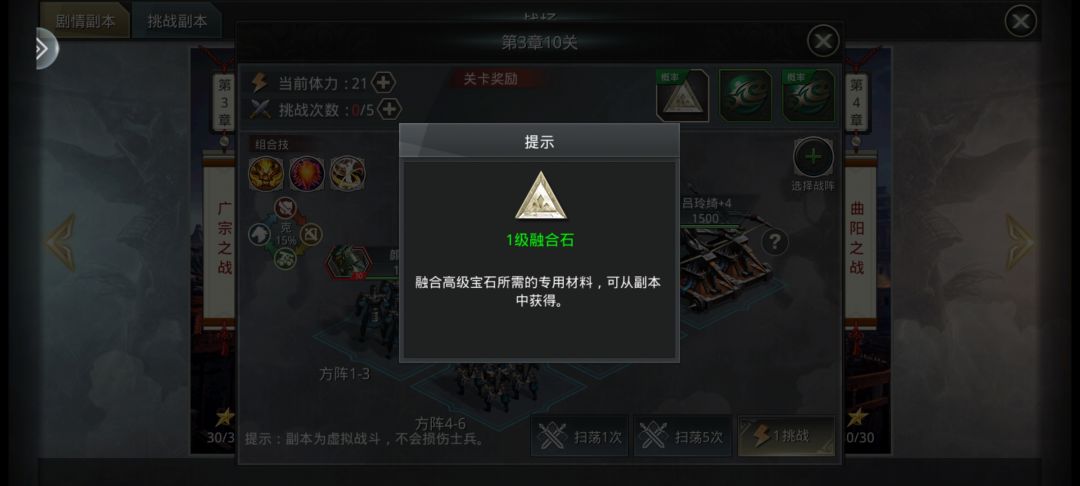Go to the next chapter with right arrow
The width and height of the screenshot is (1080, 486).
pyautogui.click(x=1019, y=242)
